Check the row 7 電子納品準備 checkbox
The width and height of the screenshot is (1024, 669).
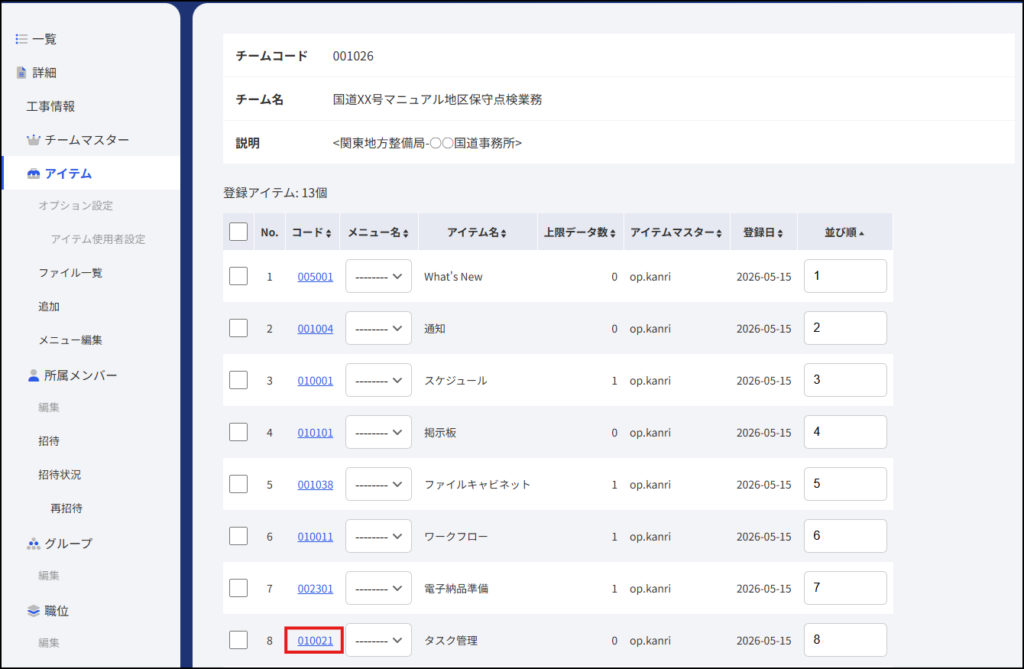click(238, 588)
